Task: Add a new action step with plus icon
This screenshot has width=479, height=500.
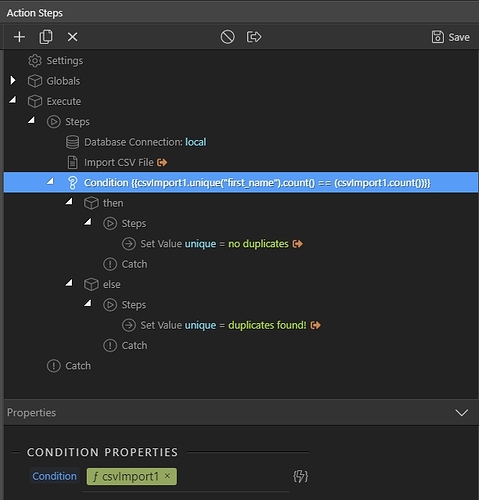Action: point(19,37)
